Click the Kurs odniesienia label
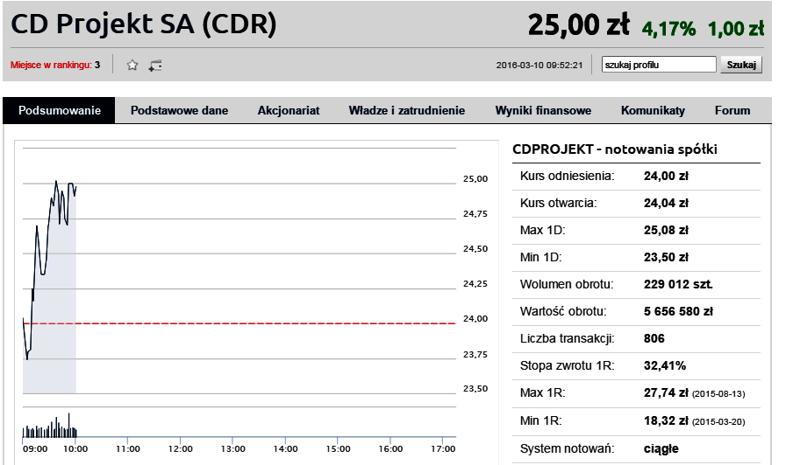The height and width of the screenshot is (465, 786). pos(567,176)
